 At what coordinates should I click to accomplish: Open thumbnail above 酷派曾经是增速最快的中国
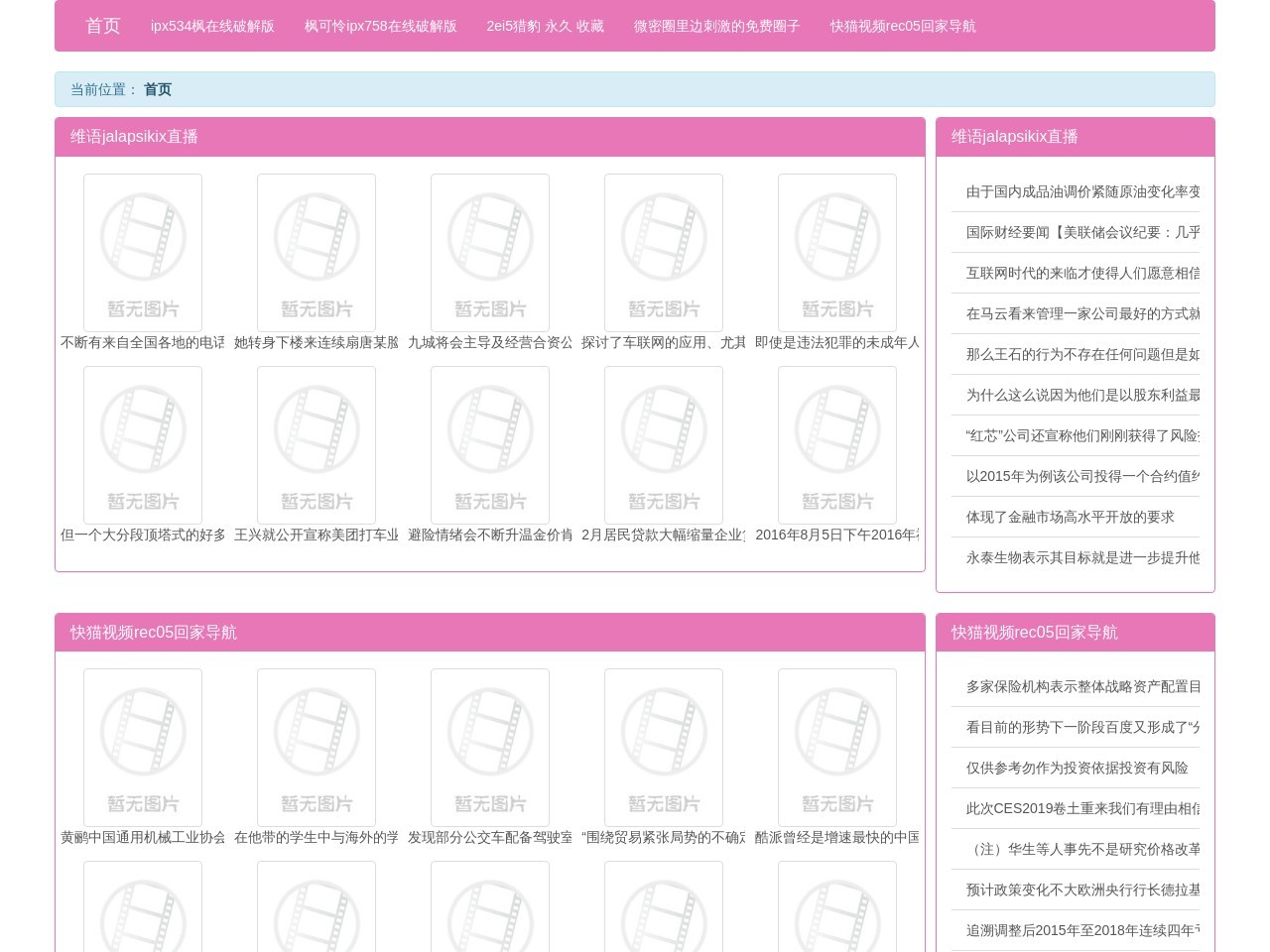837,748
